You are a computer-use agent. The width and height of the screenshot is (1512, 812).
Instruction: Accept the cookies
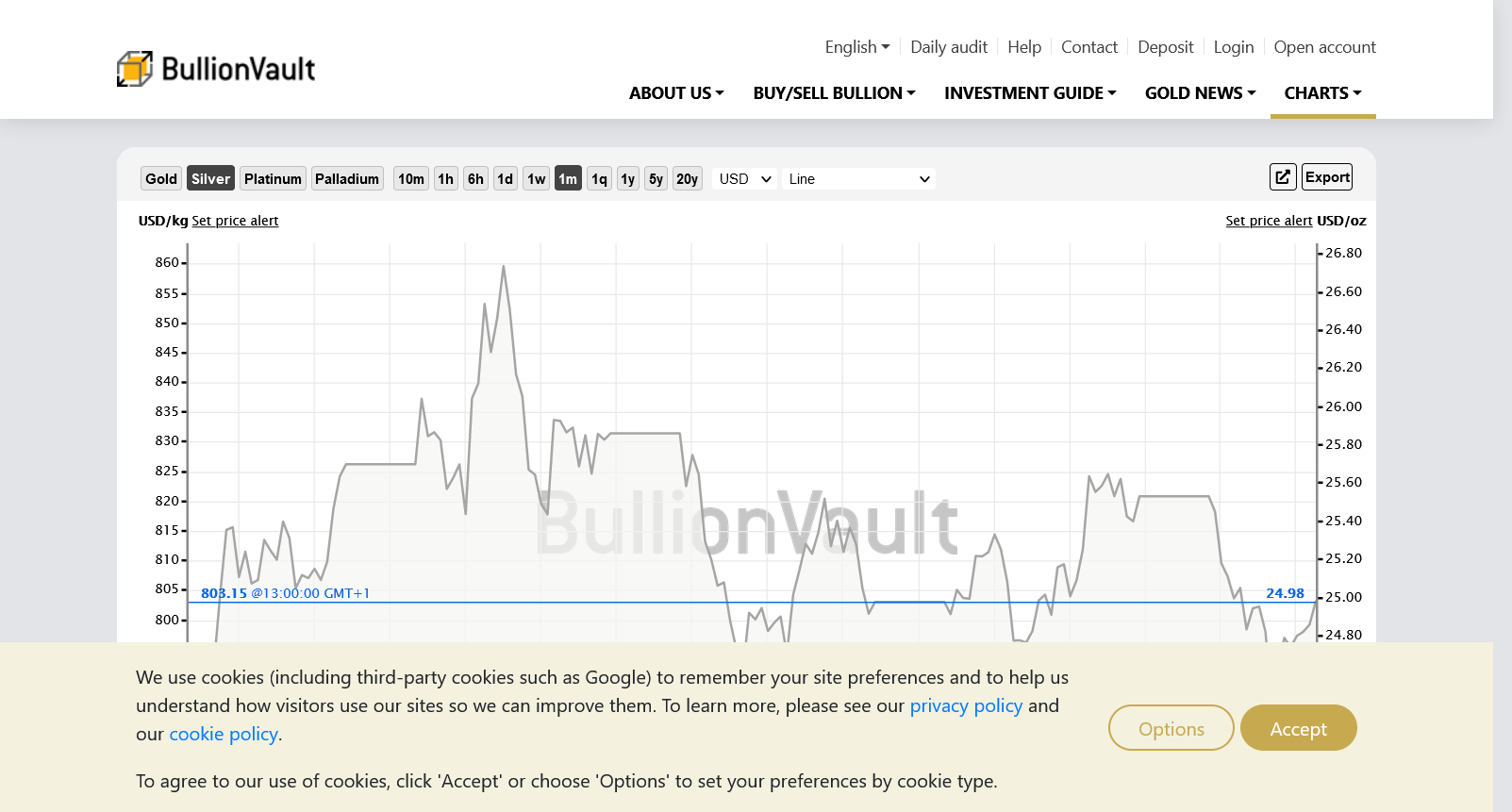coord(1298,728)
